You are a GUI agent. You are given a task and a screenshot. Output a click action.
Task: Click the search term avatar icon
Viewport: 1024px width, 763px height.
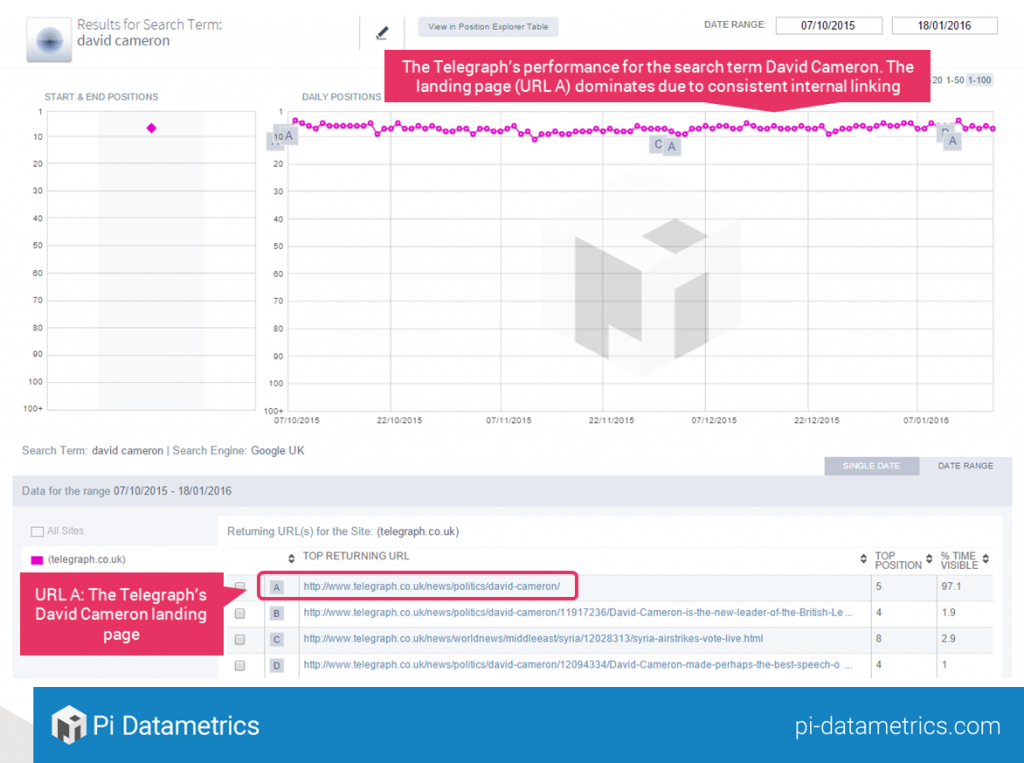pyautogui.click(x=47, y=39)
